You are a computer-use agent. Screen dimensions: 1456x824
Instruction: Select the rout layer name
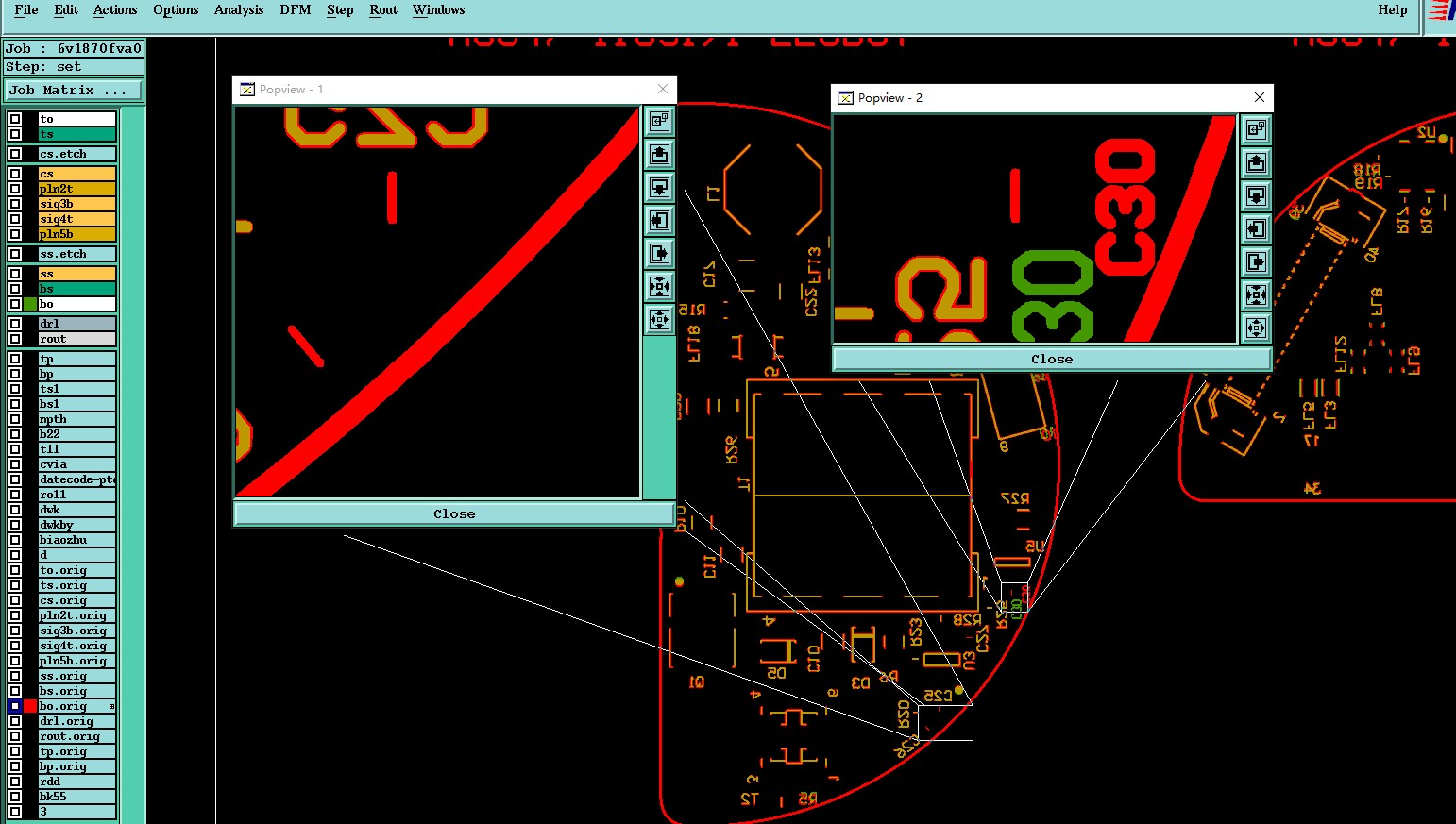77,339
